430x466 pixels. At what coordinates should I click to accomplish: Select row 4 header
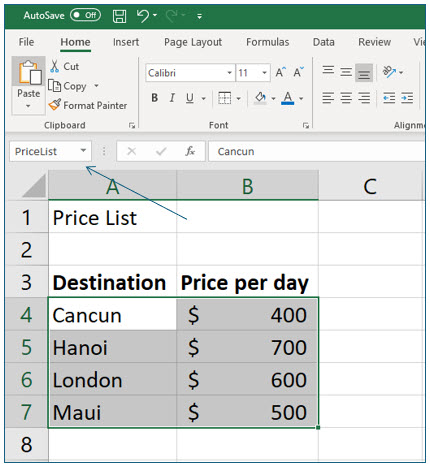click(x=27, y=315)
